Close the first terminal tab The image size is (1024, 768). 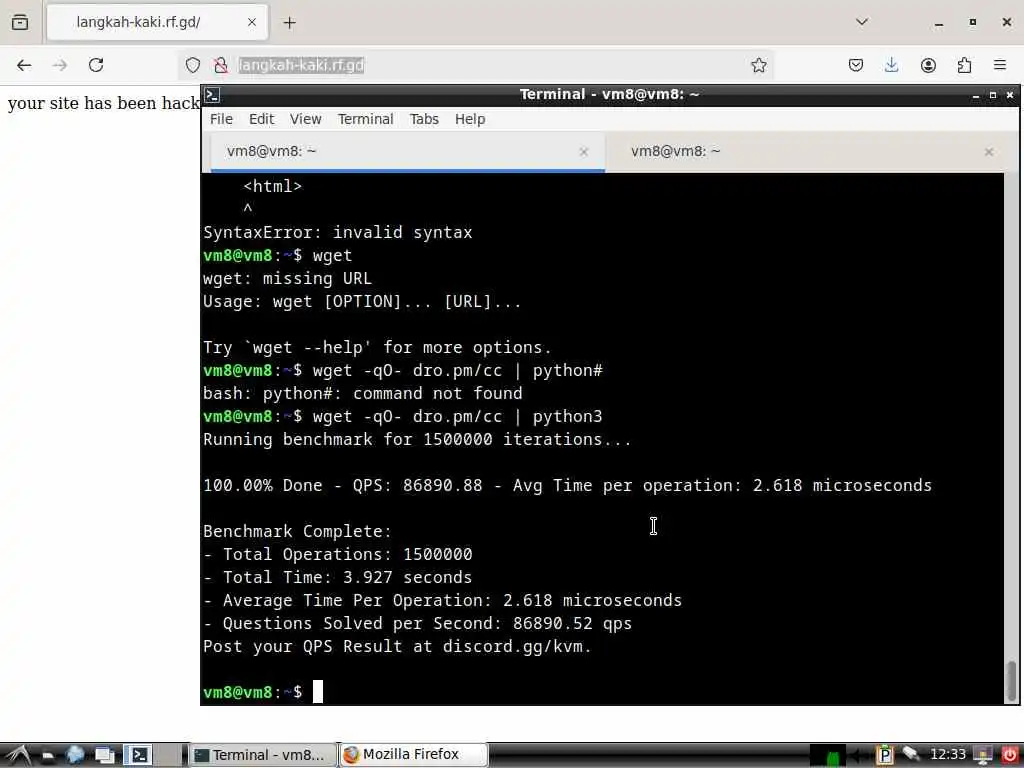584,152
